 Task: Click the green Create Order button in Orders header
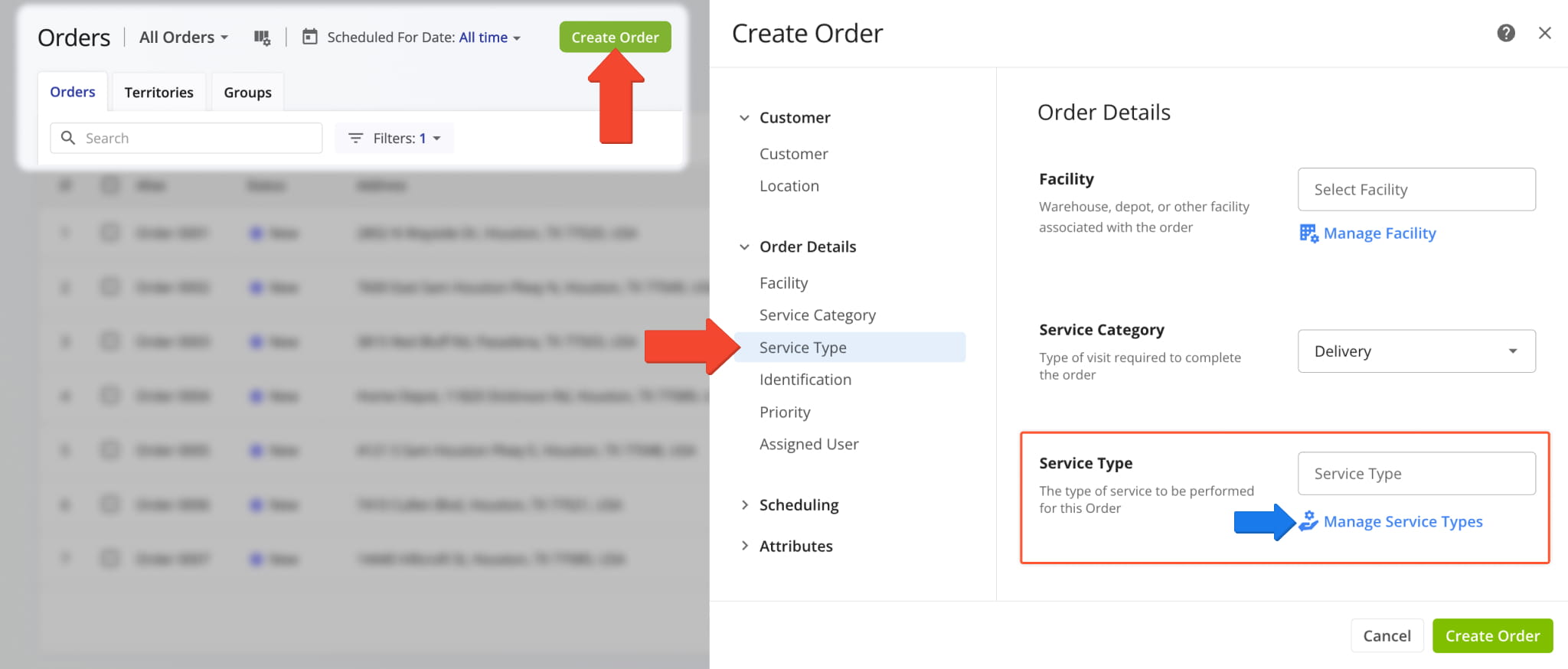tap(615, 37)
